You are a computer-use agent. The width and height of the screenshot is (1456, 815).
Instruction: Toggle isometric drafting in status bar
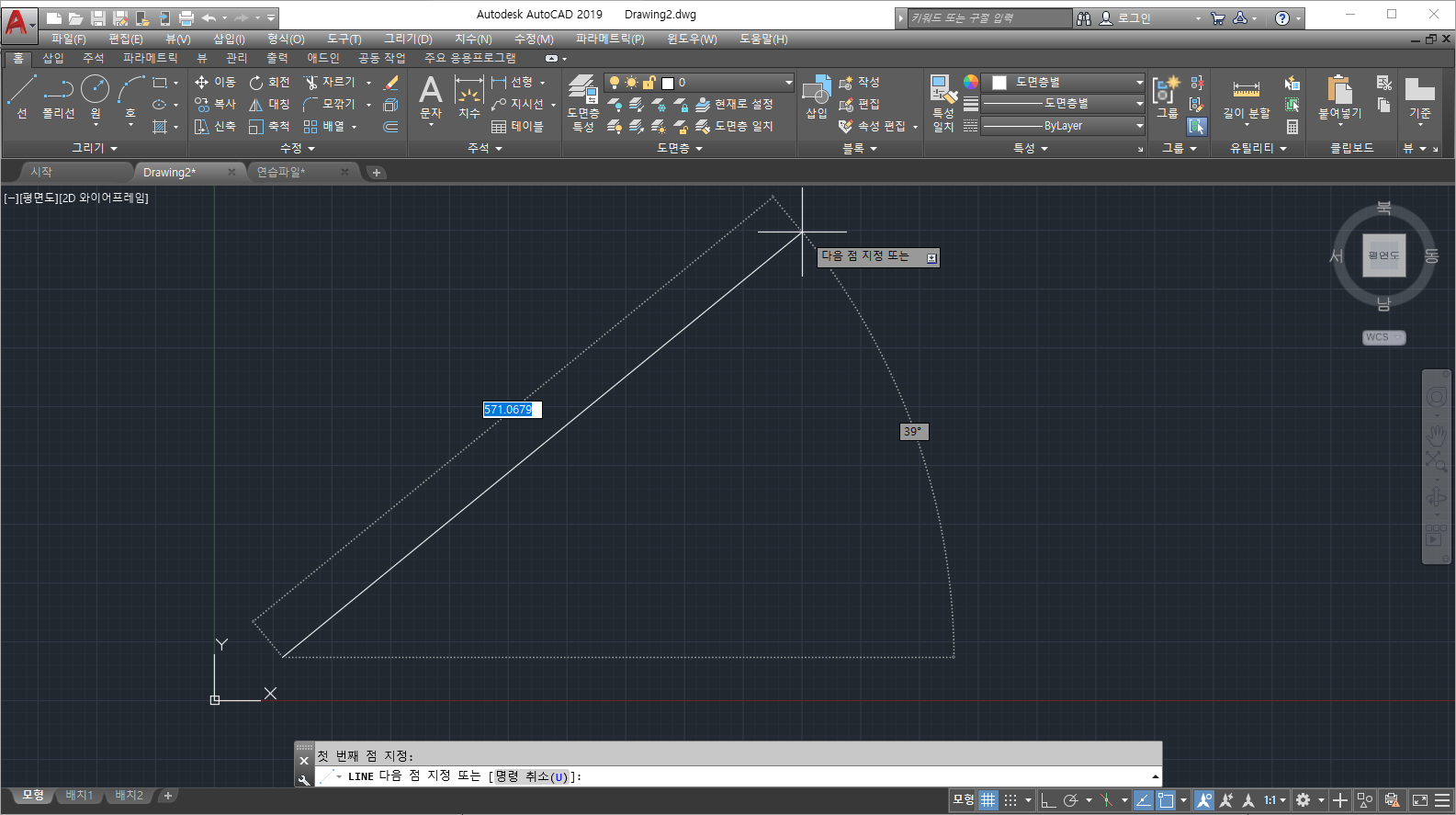(x=1107, y=800)
